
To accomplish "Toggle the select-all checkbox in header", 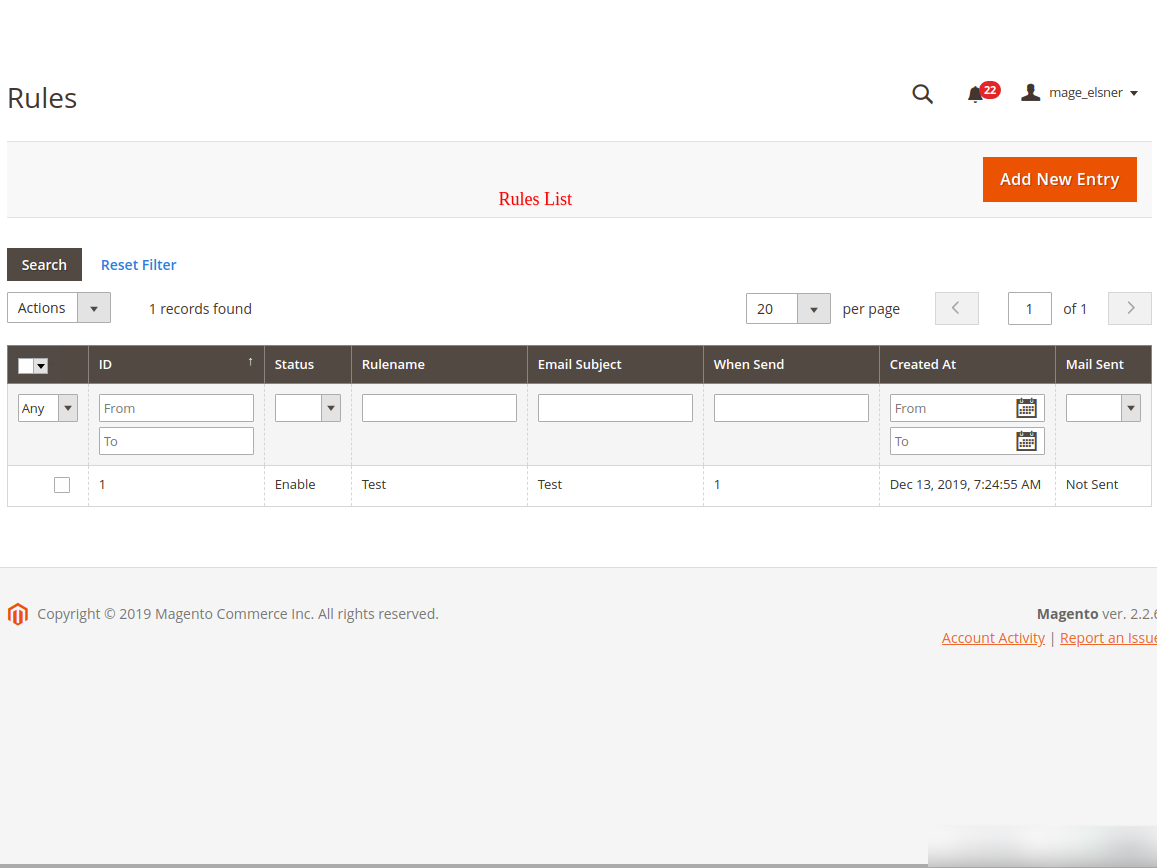I will (x=26, y=366).
